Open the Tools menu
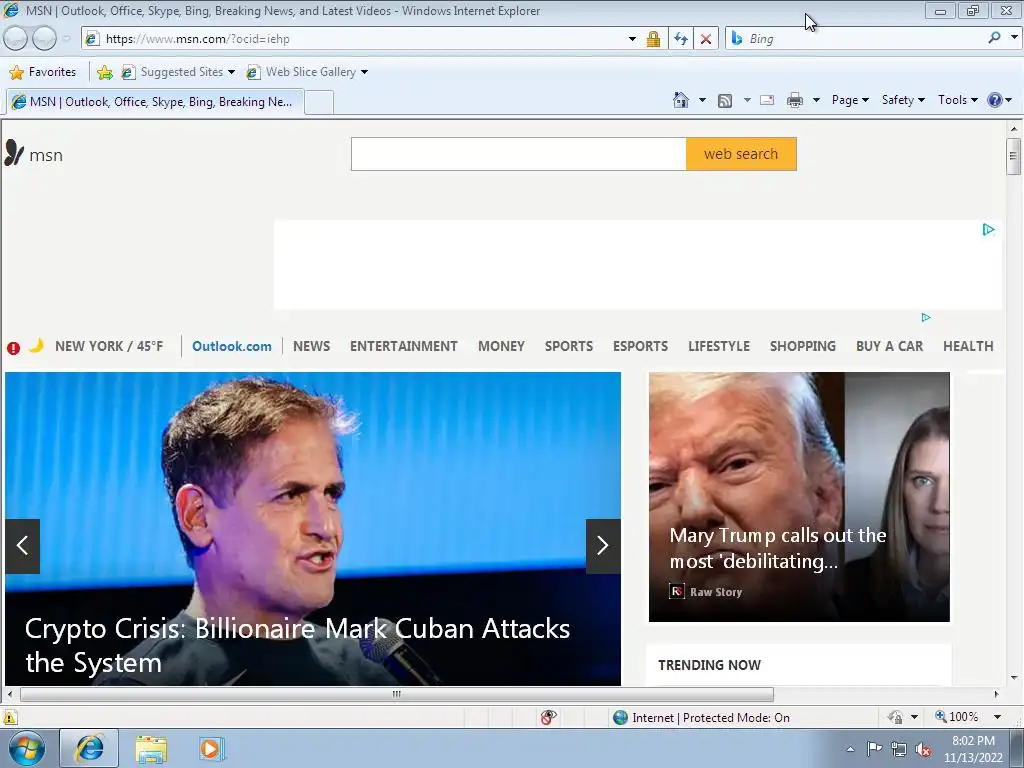The image size is (1024, 768). pyautogui.click(x=957, y=100)
